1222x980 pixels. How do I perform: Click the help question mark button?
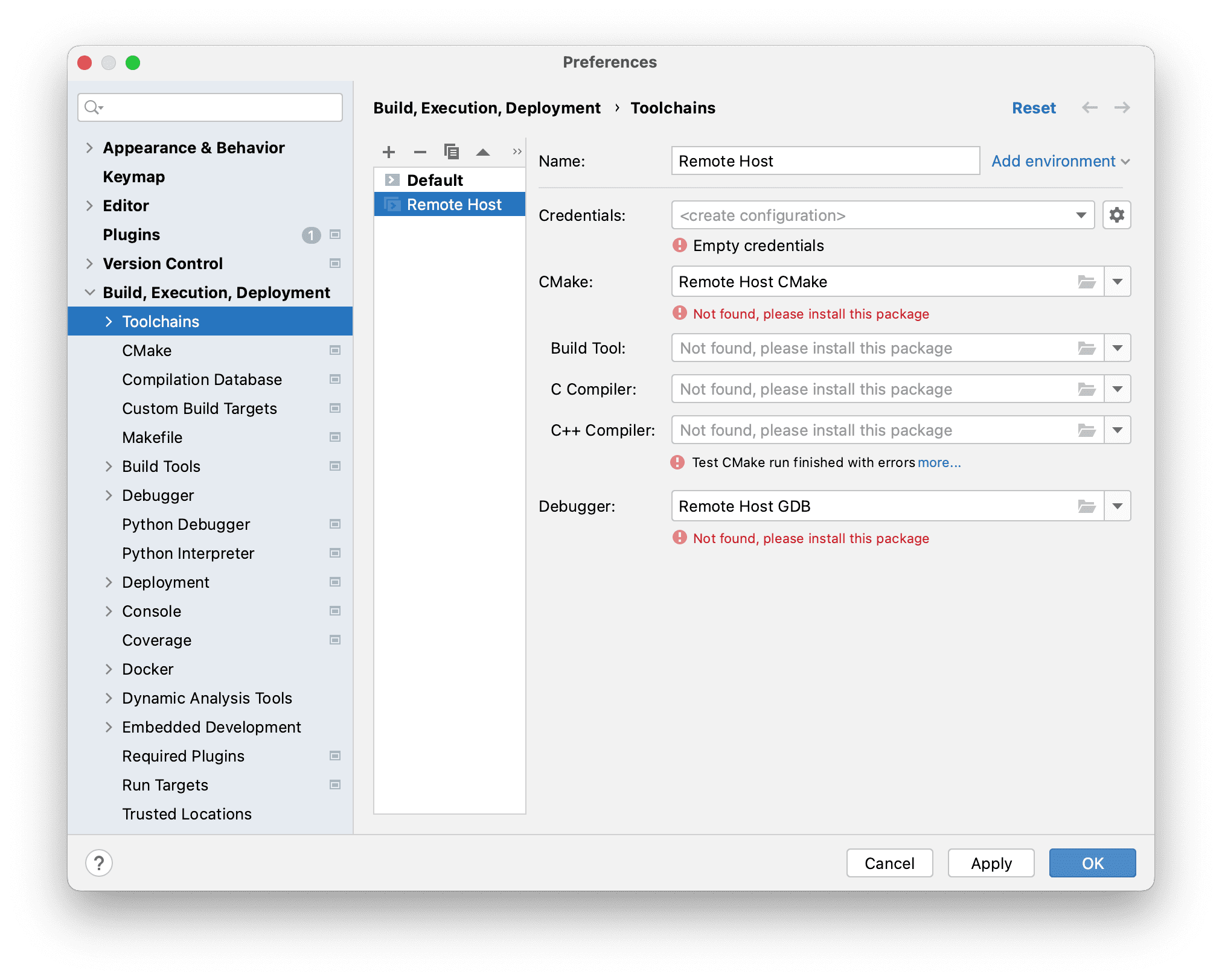click(x=99, y=863)
